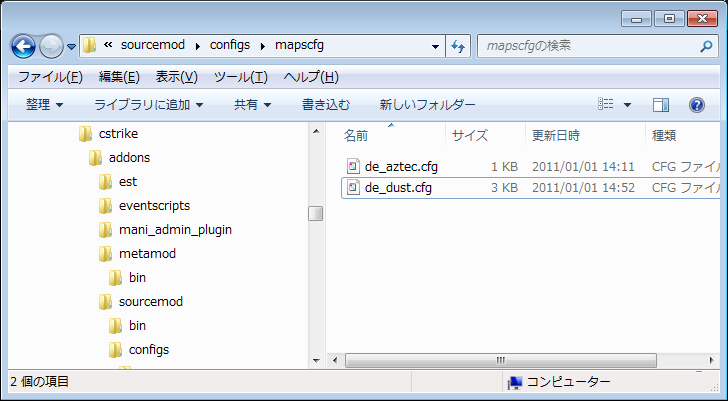Select the bin folder under metamod
Image resolution: width=728 pixels, height=401 pixels.
[137, 278]
